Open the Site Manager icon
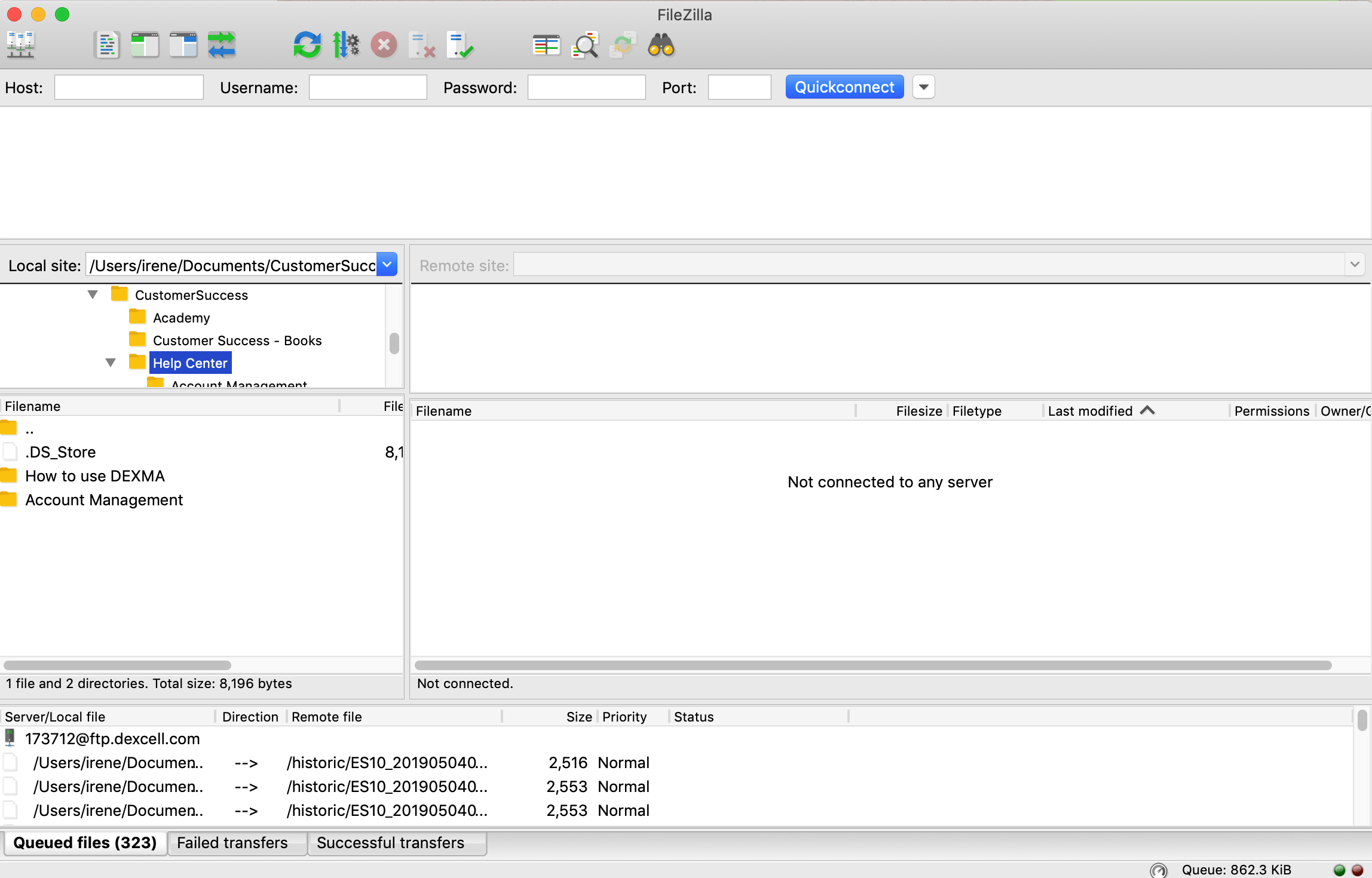This screenshot has height=878, width=1372. point(21,45)
